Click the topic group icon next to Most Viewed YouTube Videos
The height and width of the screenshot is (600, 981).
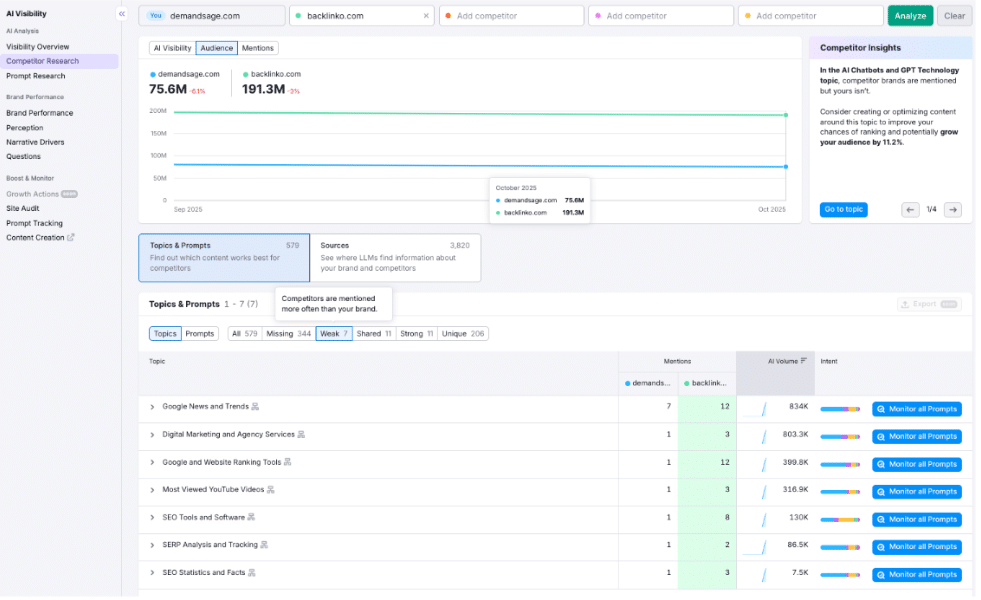(x=272, y=492)
